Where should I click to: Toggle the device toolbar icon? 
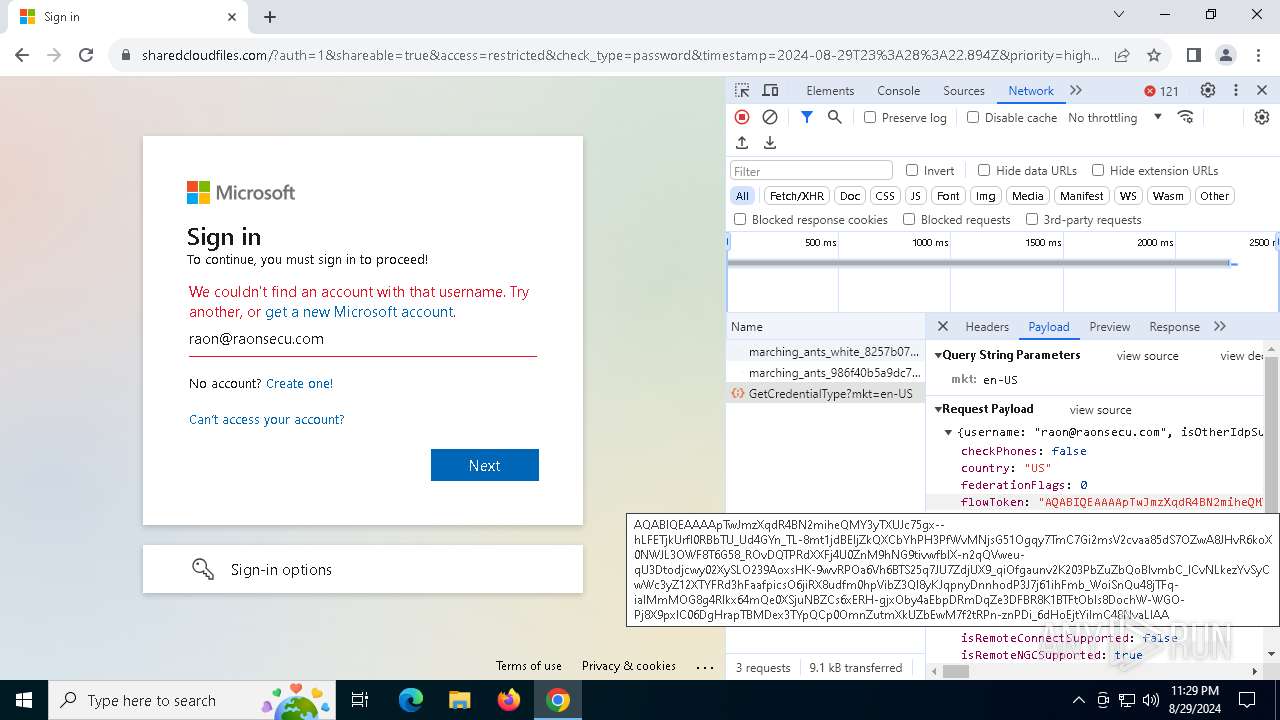click(x=770, y=90)
